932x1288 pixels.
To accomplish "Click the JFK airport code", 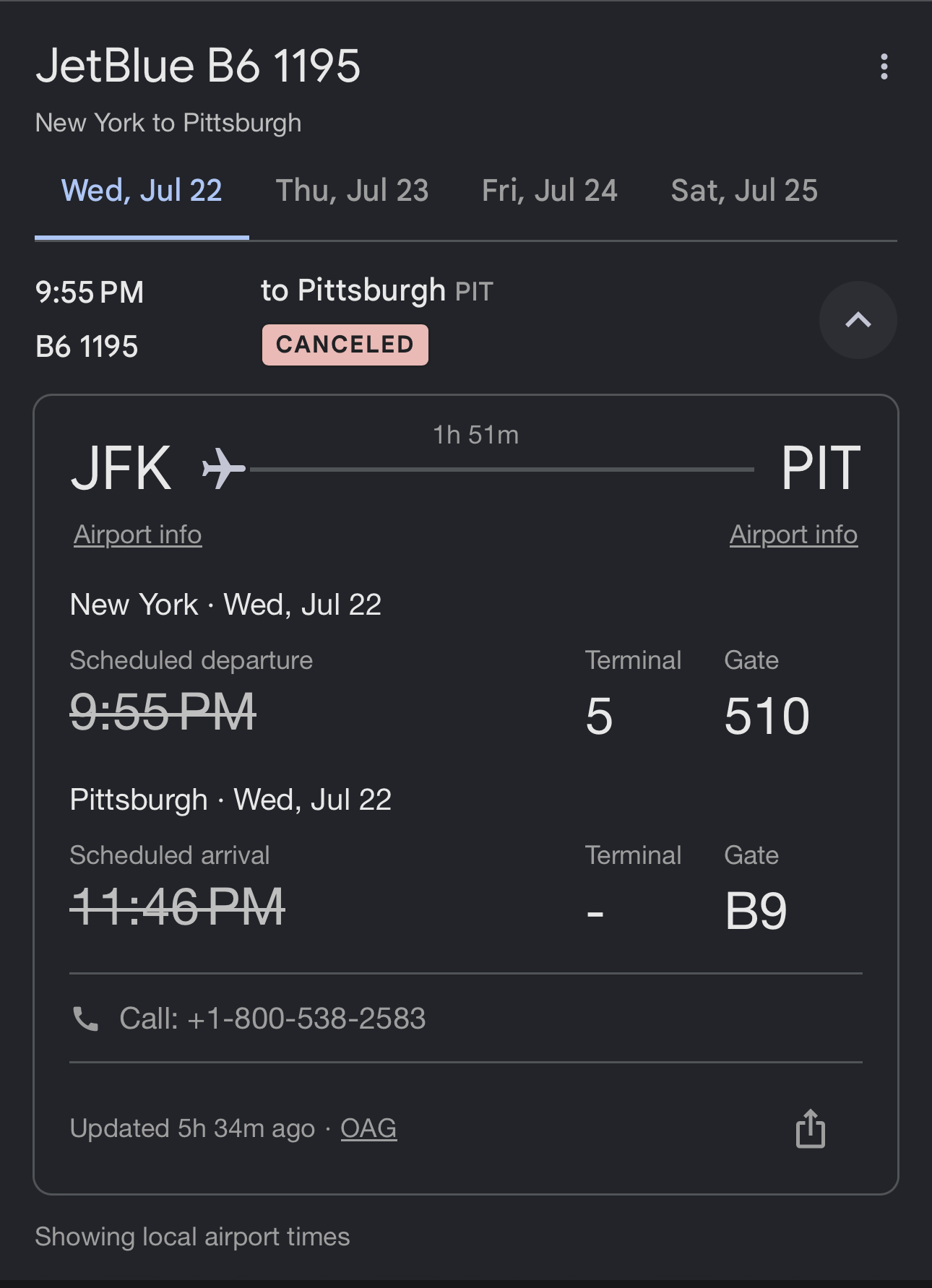I will pos(121,468).
